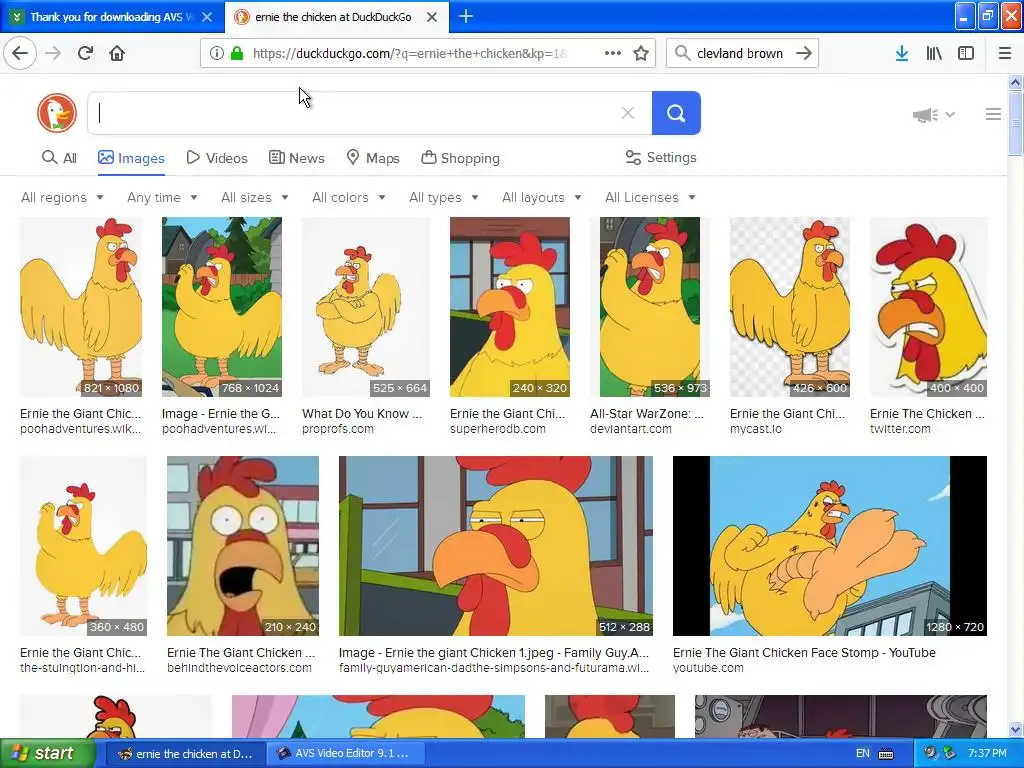Open the Windows start menu
Image resolution: width=1024 pixels, height=768 pixels.
click(47, 754)
